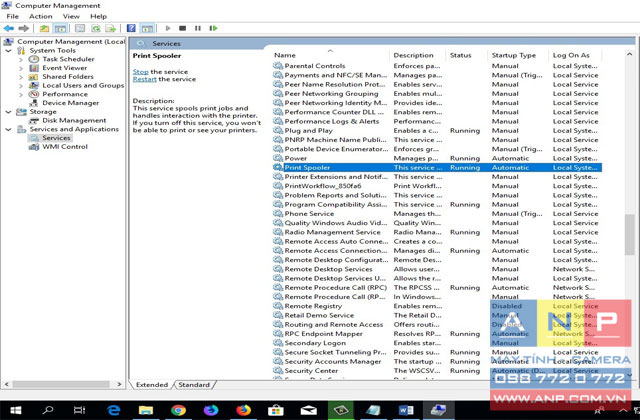Viewport: 640px width, 420px height.
Task: Select Task Scheduler in the tree
Action: (68, 59)
